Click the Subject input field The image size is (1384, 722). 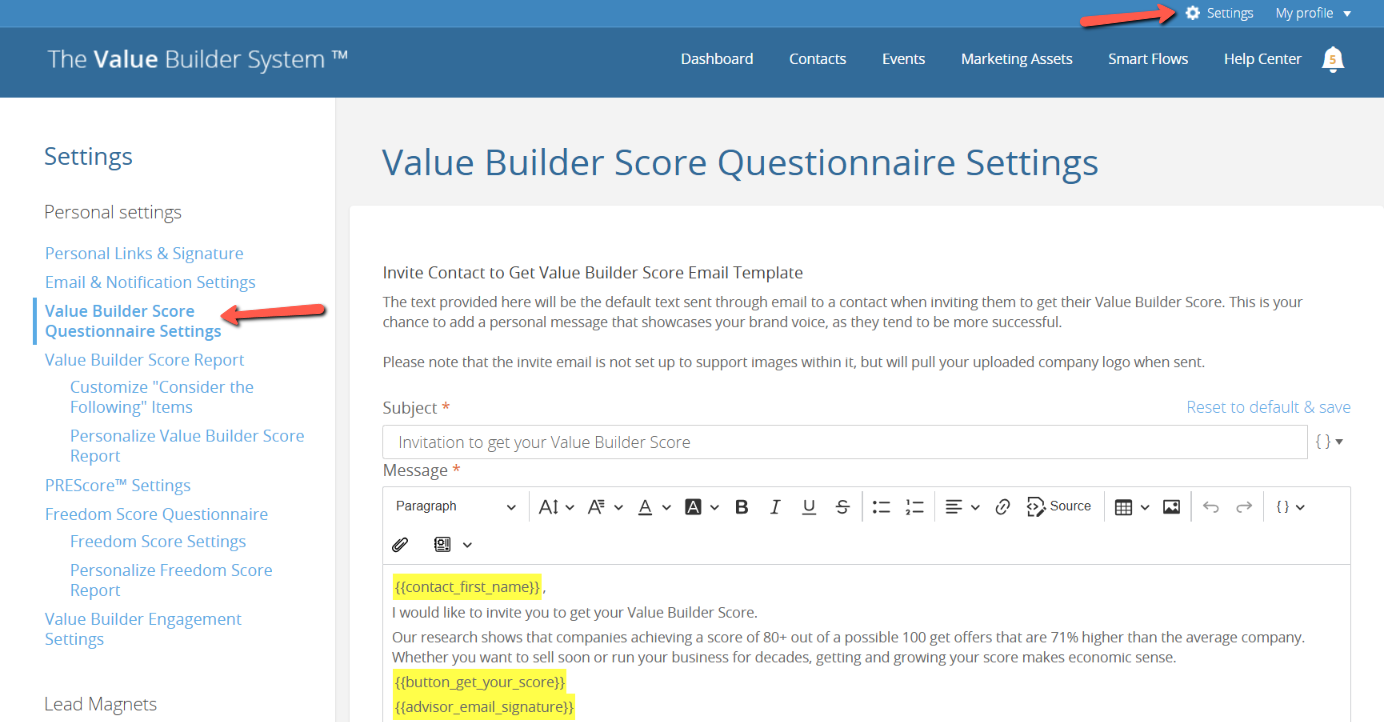click(844, 442)
